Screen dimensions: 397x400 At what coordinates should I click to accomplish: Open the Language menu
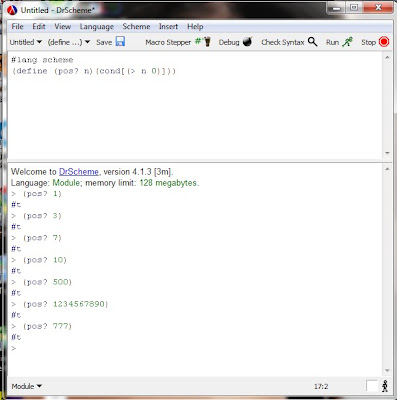pyautogui.click(x=97, y=27)
